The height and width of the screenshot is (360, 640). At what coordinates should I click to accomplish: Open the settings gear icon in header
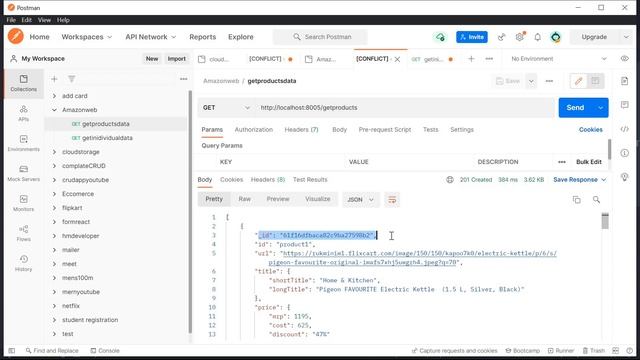520,37
